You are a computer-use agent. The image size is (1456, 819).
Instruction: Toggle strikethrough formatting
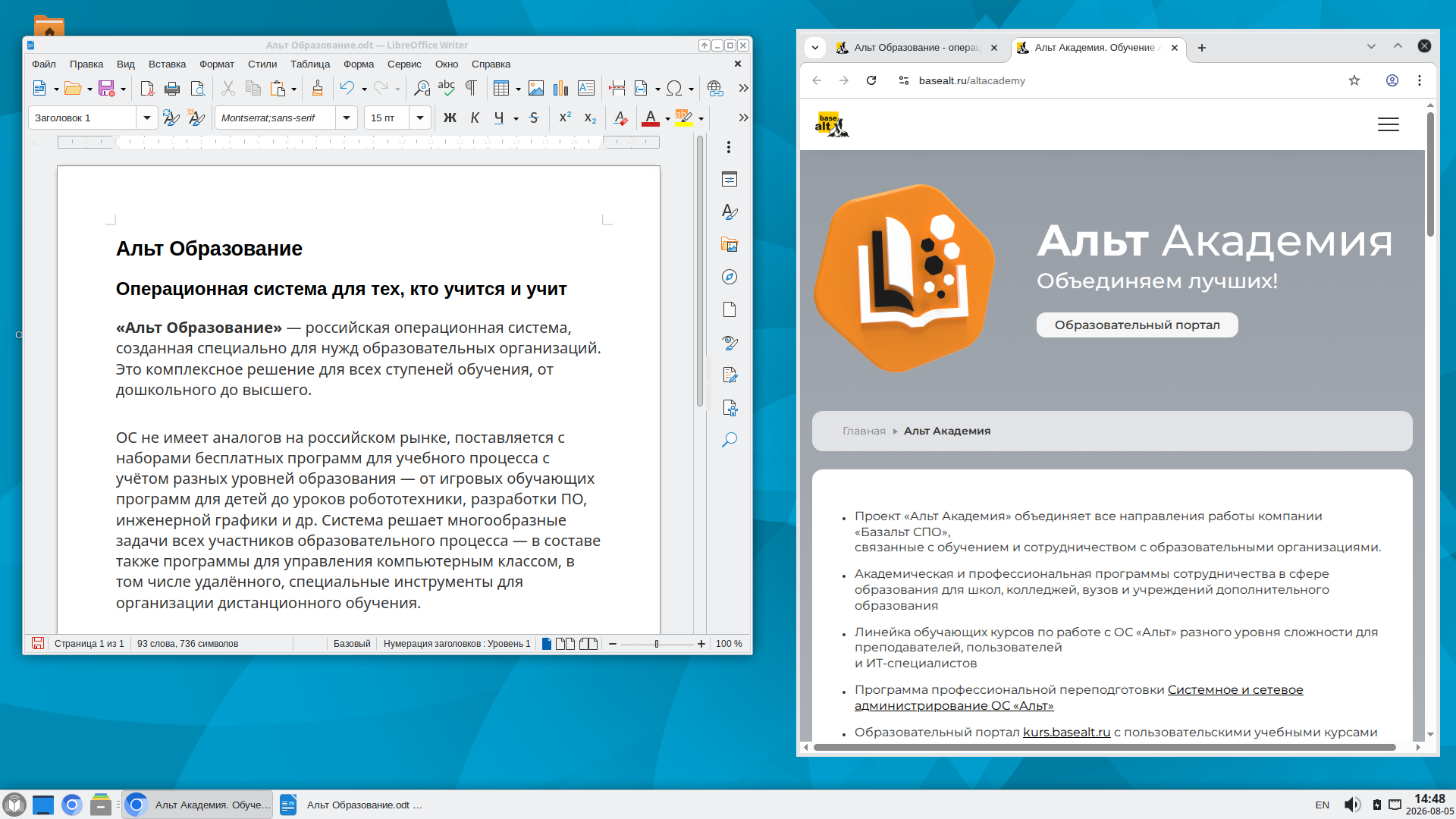[x=534, y=118]
